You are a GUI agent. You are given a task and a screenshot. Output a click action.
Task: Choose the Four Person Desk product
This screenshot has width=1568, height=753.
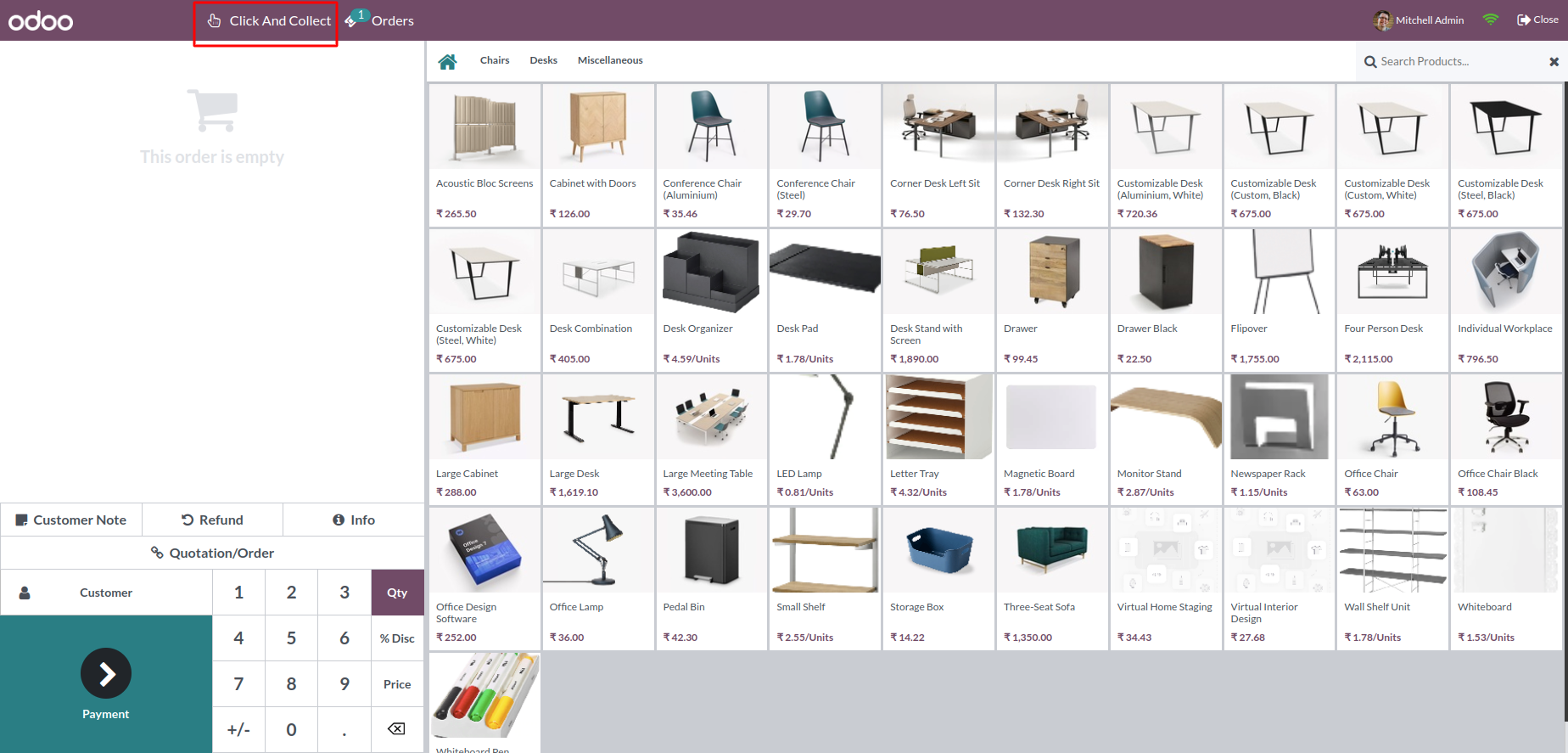(1392, 300)
